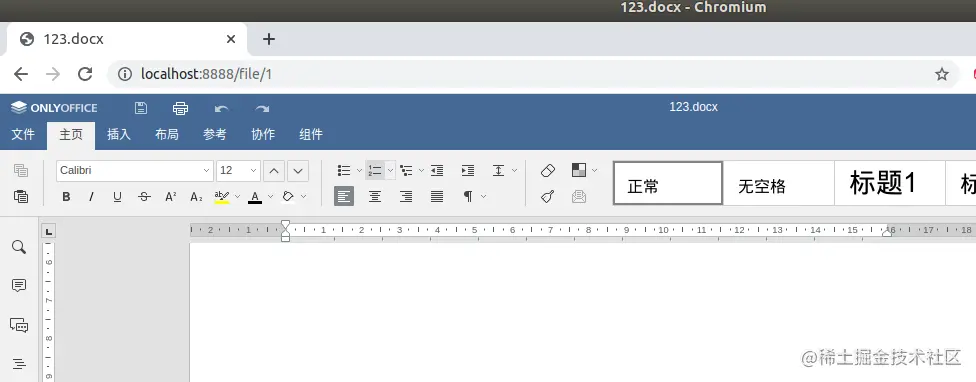Select the 无空格 paragraph style
The width and height of the screenshot is (976, 382).
779,183
